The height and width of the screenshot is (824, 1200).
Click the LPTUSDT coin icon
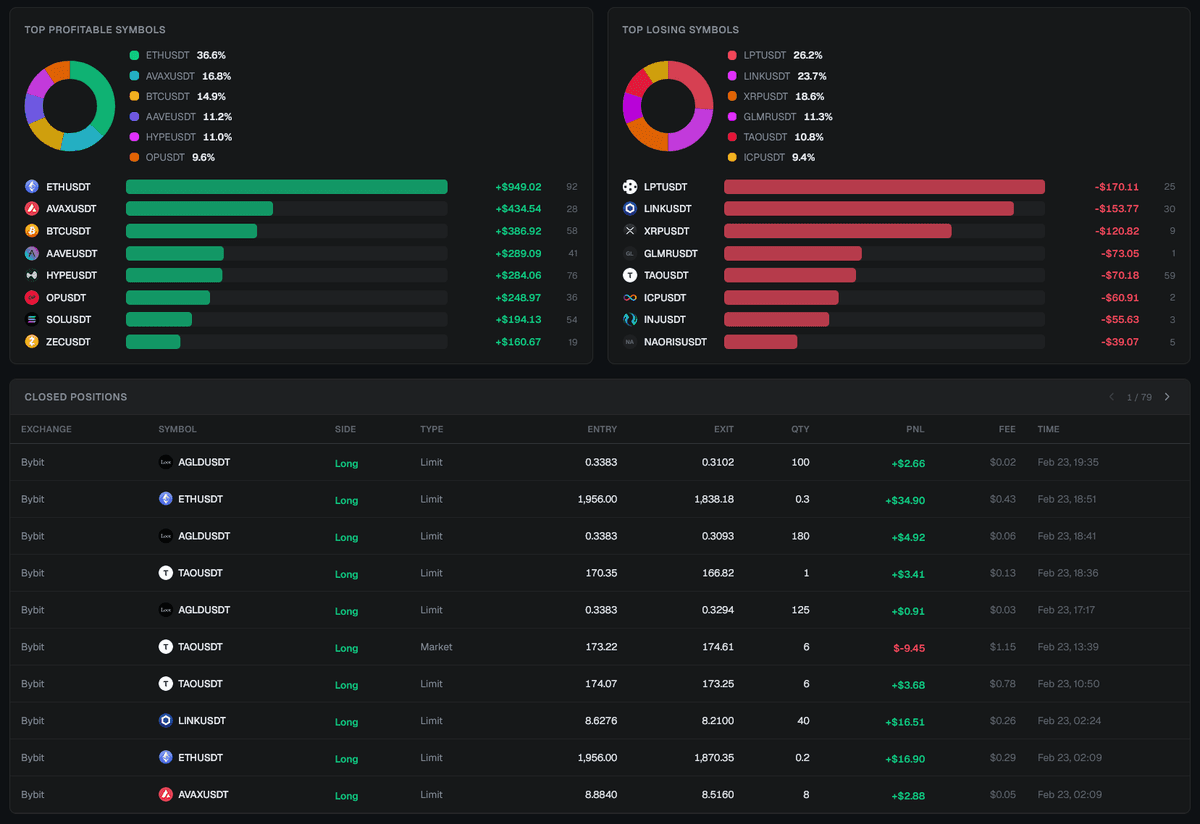click(x=630, y=187)
